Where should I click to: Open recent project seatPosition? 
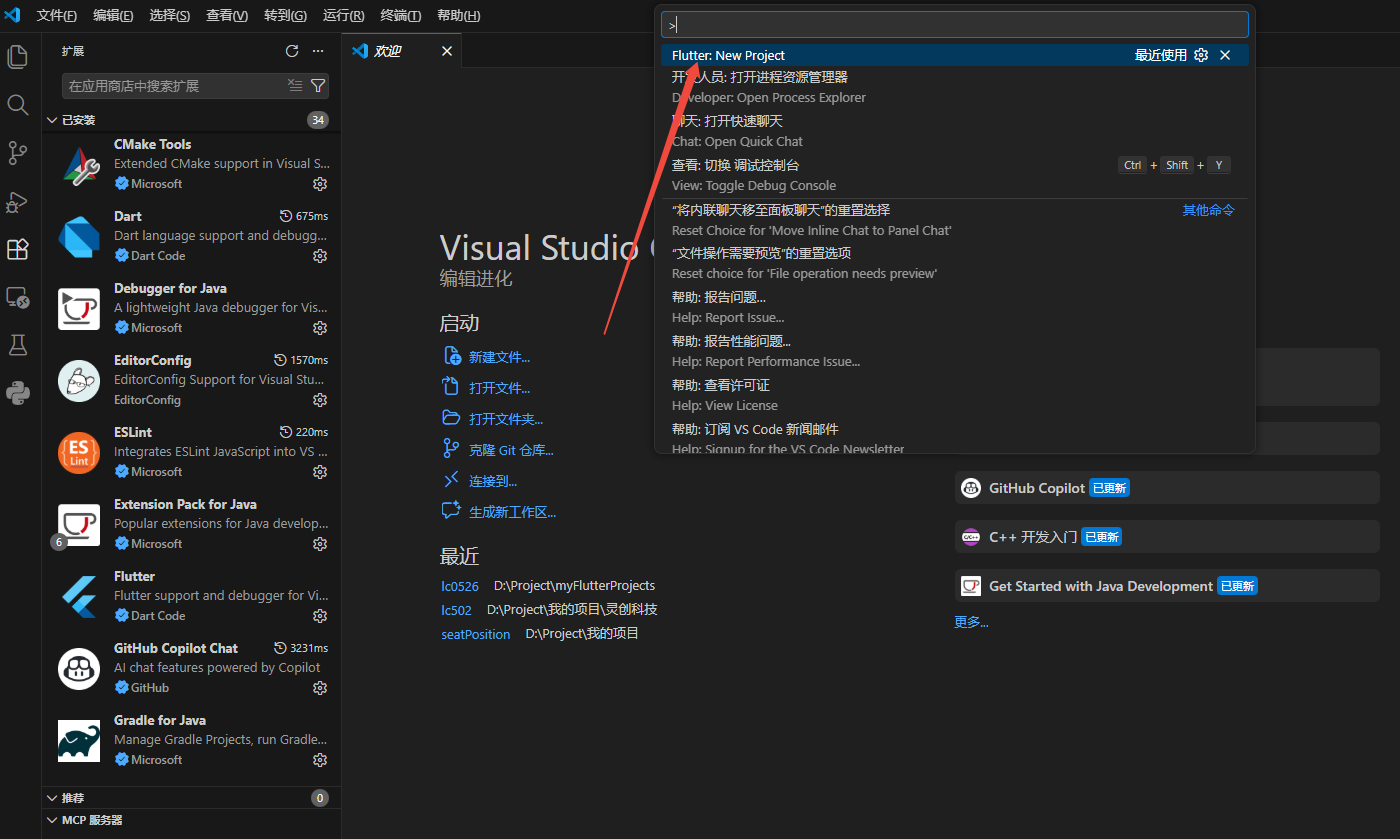click(476, 634)
